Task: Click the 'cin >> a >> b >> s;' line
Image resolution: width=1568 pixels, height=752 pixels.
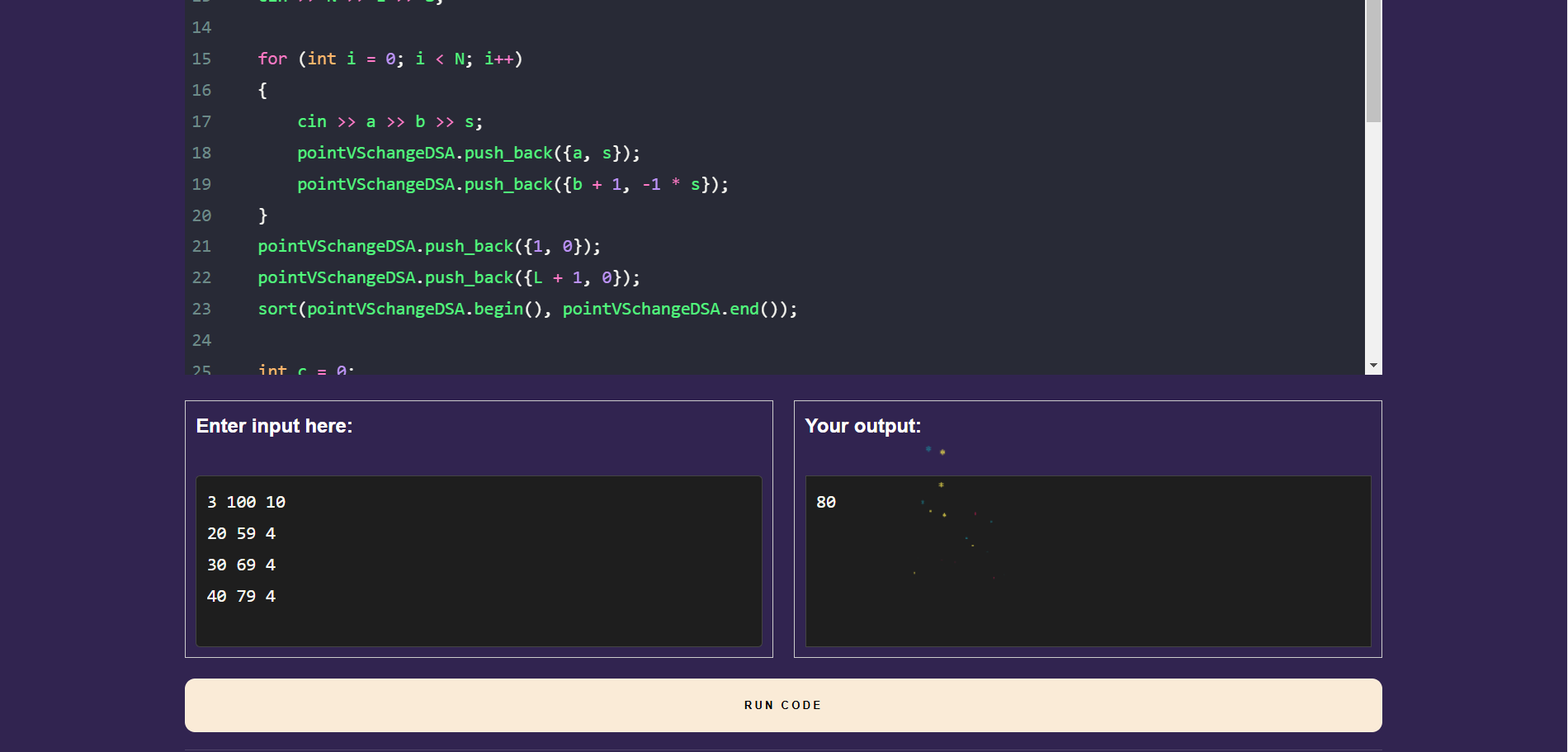Action: pos(390,121)
